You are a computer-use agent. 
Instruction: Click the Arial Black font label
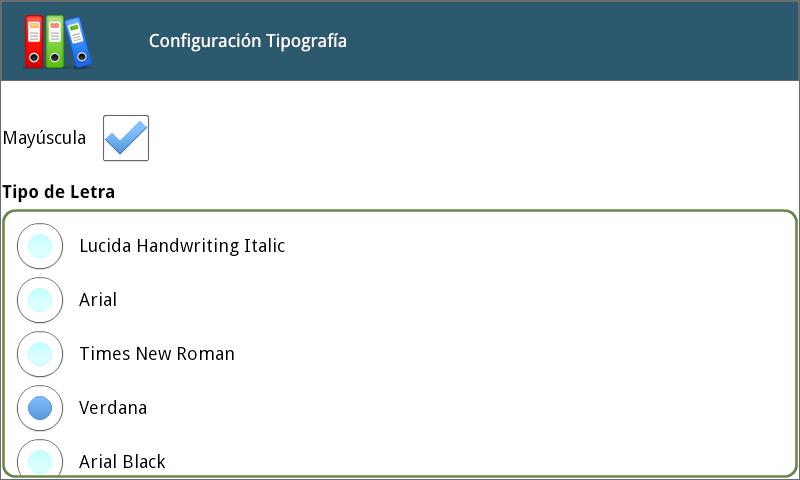click(x=122, y=462)
